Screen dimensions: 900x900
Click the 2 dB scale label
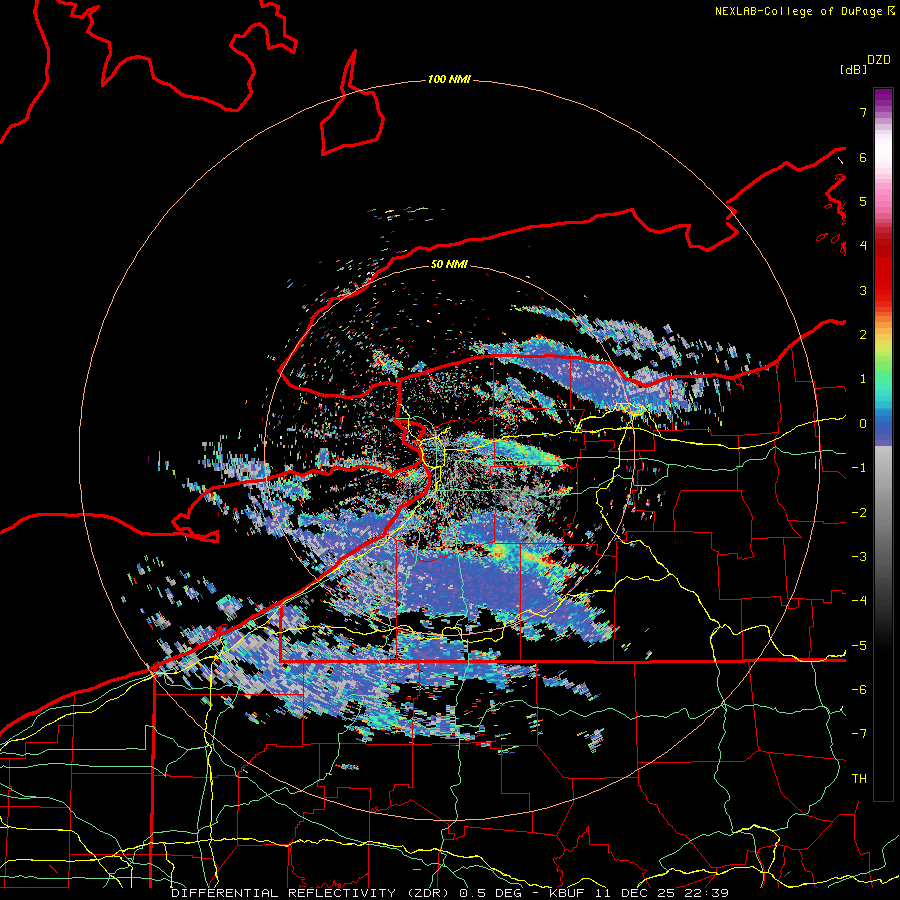click(863, 335)
